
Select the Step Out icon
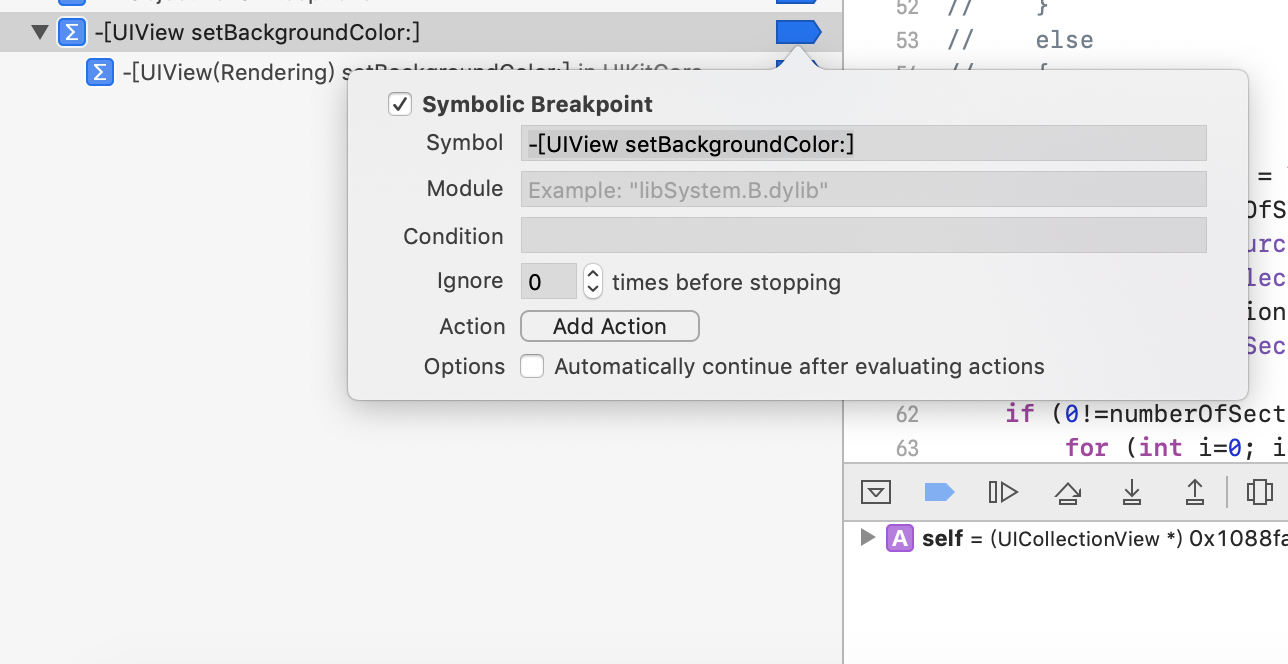pos(1195,492)
